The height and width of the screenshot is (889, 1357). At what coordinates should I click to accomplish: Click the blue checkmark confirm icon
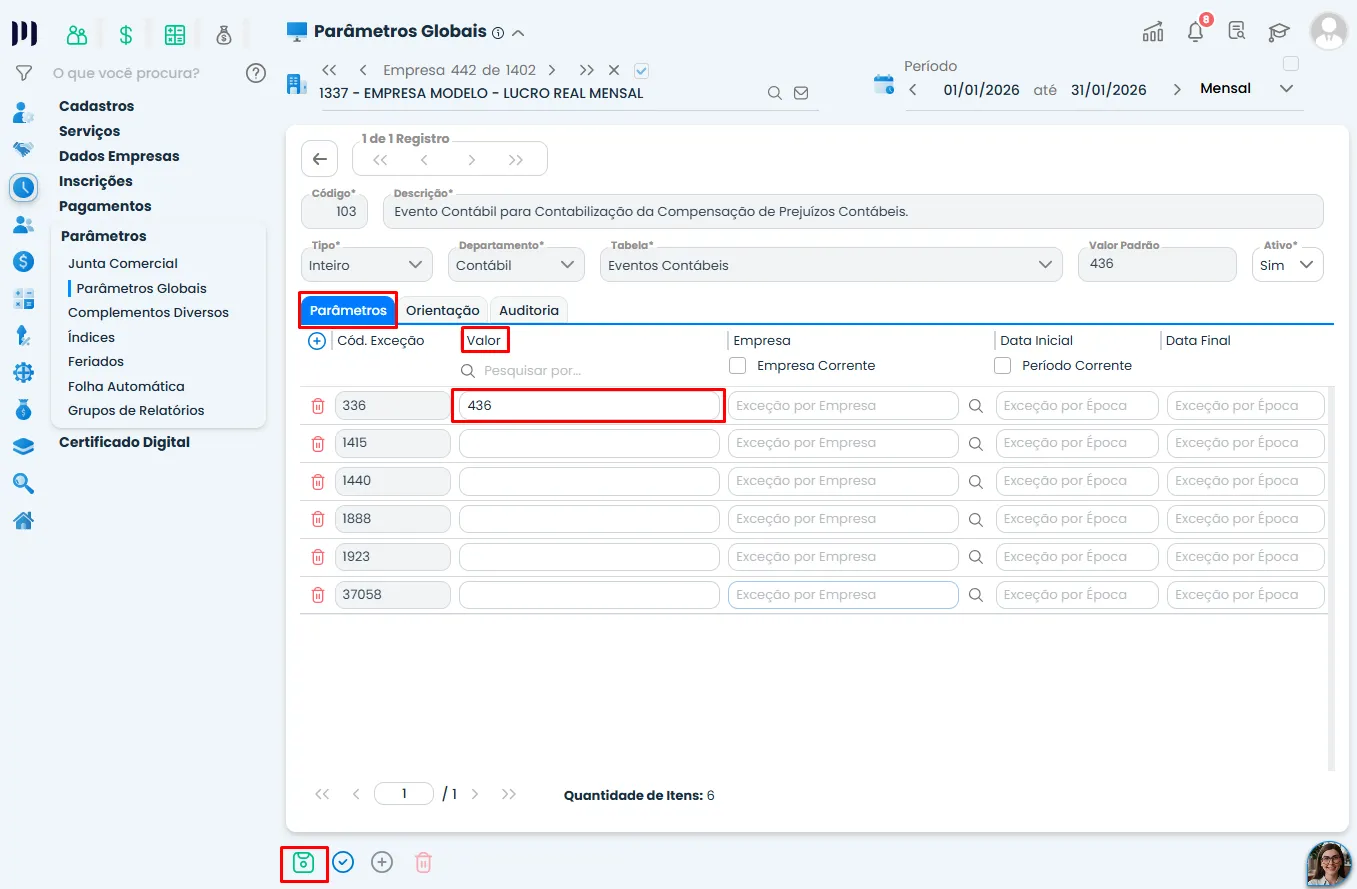(343, 862)
